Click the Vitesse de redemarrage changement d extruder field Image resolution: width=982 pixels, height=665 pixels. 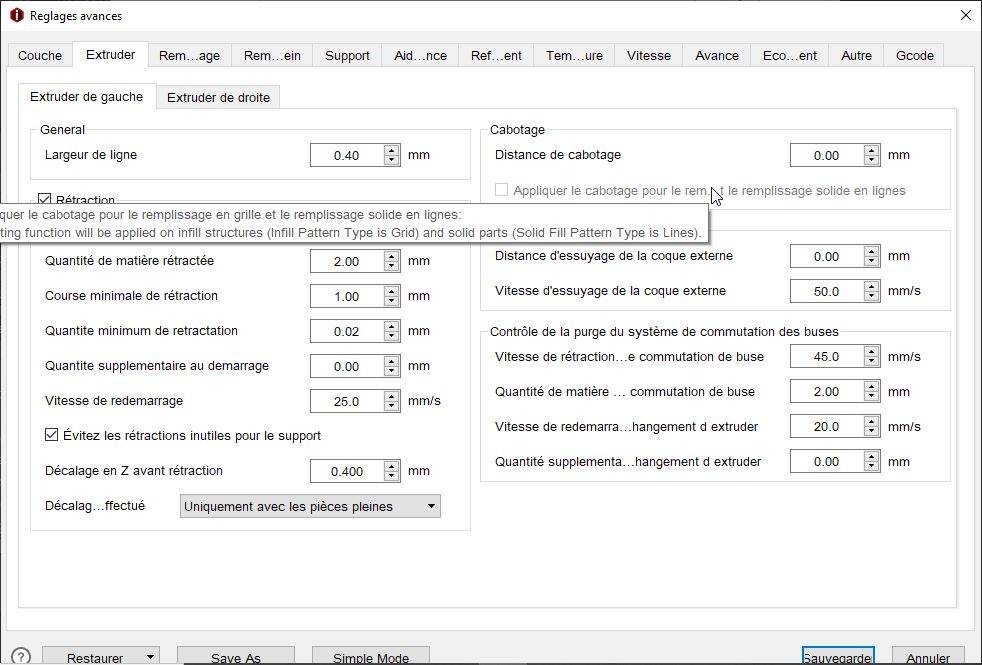coord(827,426)
